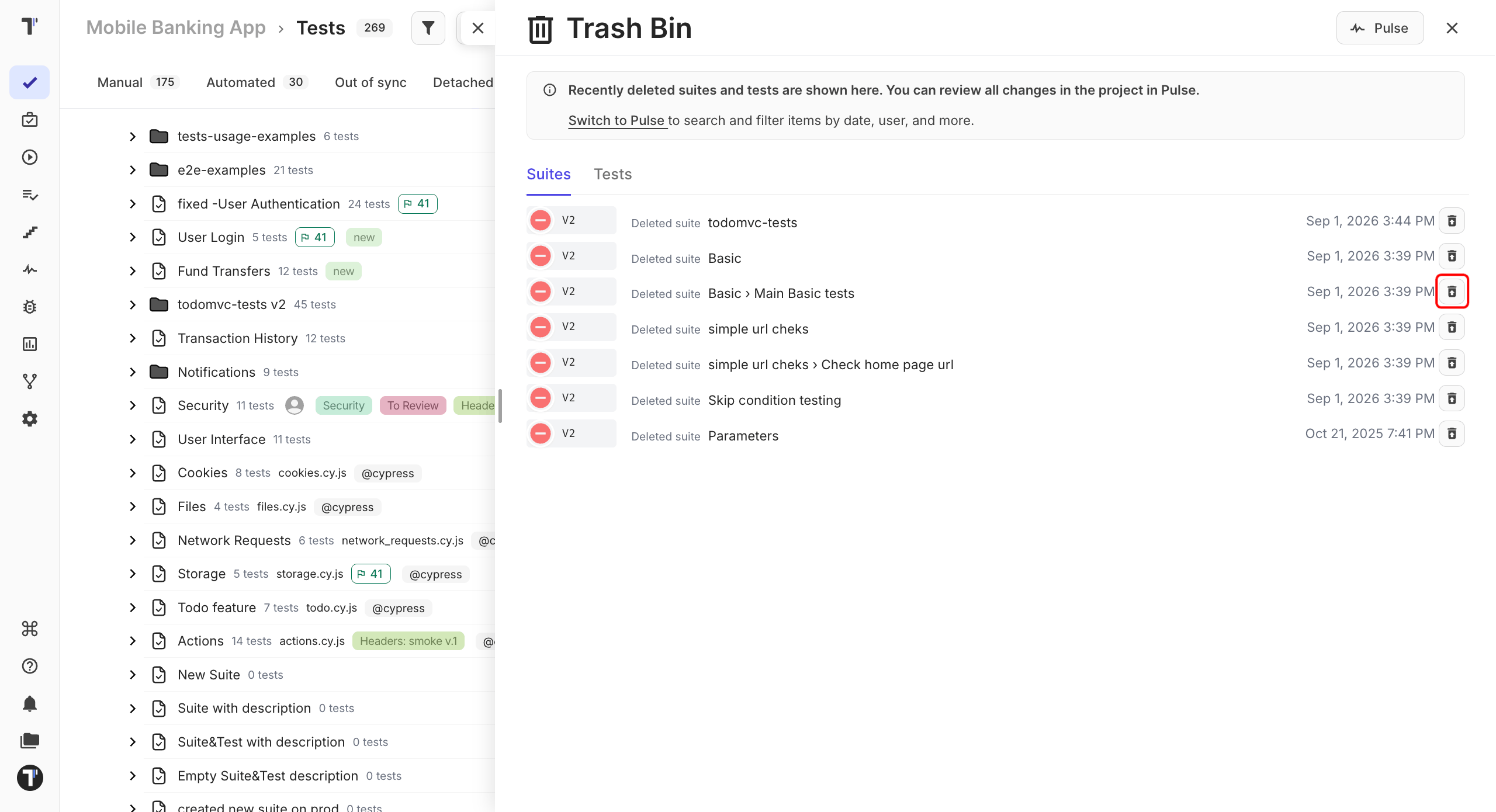Open the Runs play icon in sidebar
Screen dimensions: 1496x812
(30, 157)
